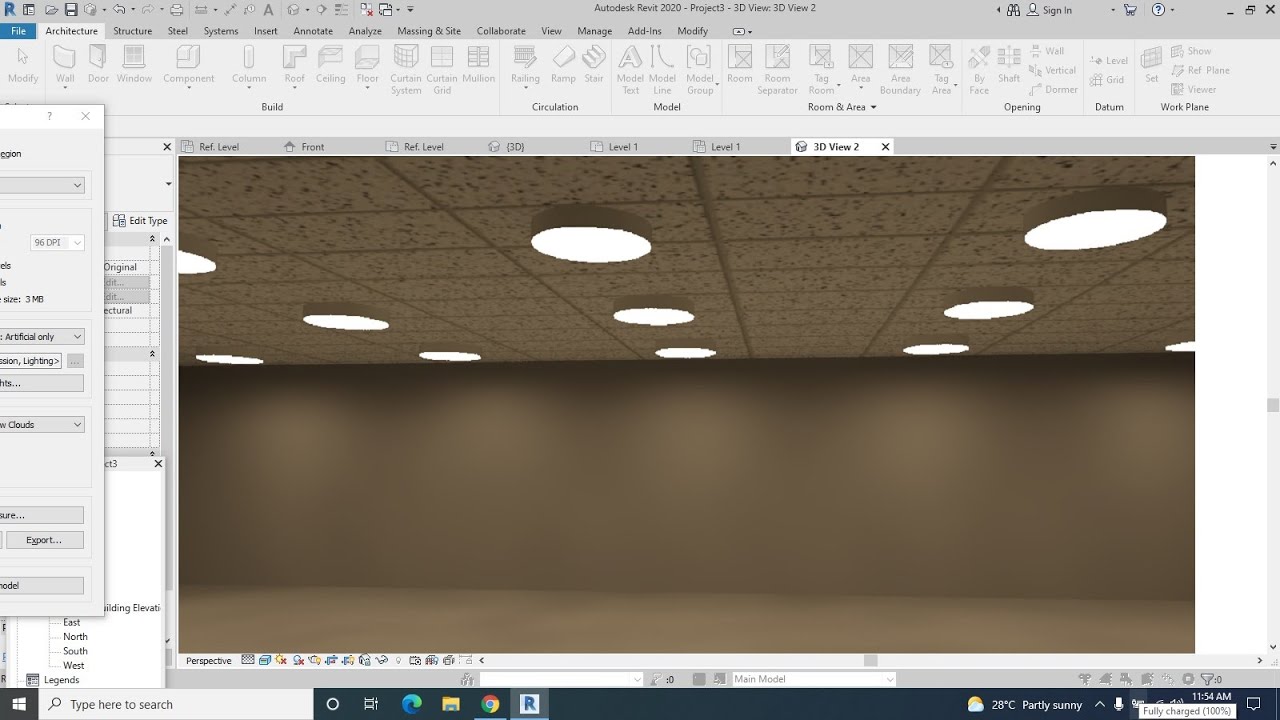This screenshot has height=720, width=1280.
Task: Open the Help question mark icon
Action: [x=1158, y=10]
